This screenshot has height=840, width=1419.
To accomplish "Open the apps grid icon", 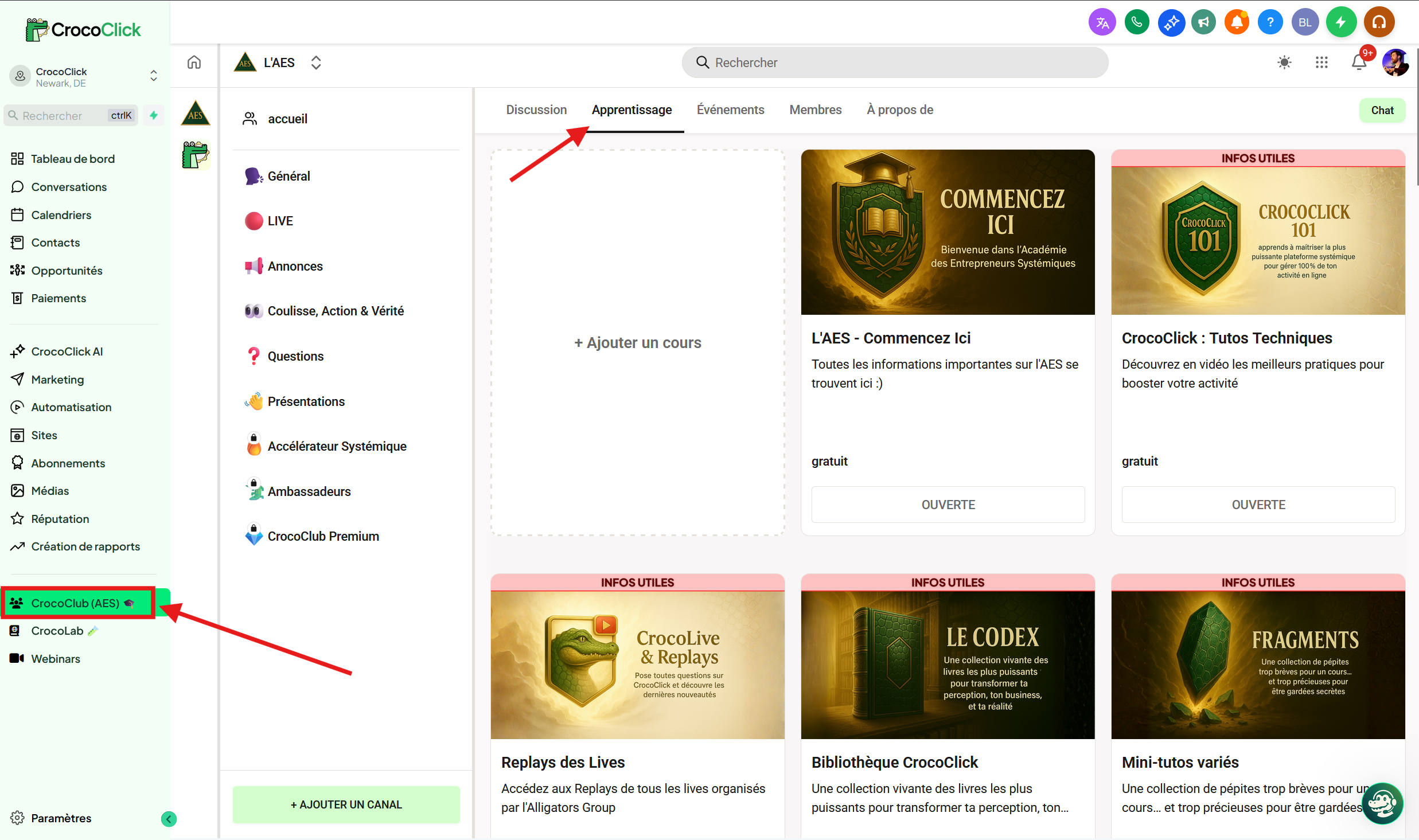I will click(x=1321, y=62).
